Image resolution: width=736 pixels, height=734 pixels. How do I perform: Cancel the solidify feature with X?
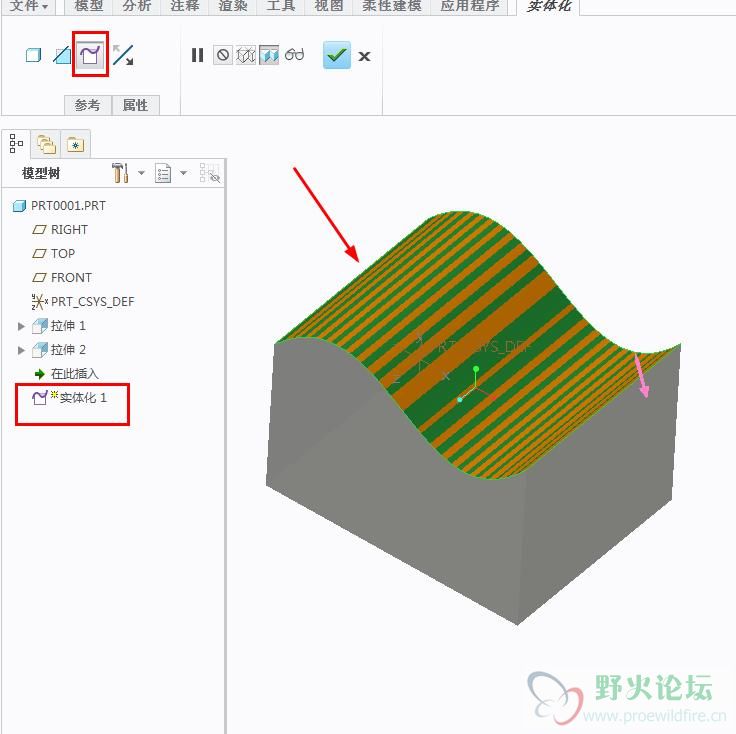coord(364,56)
